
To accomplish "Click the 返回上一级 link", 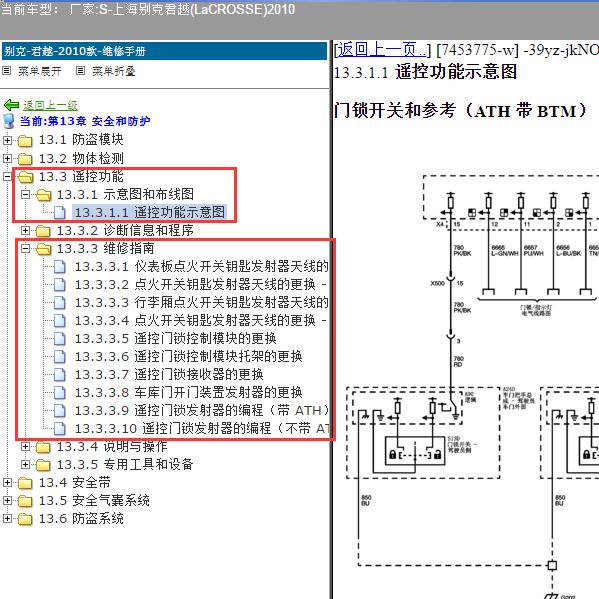I will point(50,105).
